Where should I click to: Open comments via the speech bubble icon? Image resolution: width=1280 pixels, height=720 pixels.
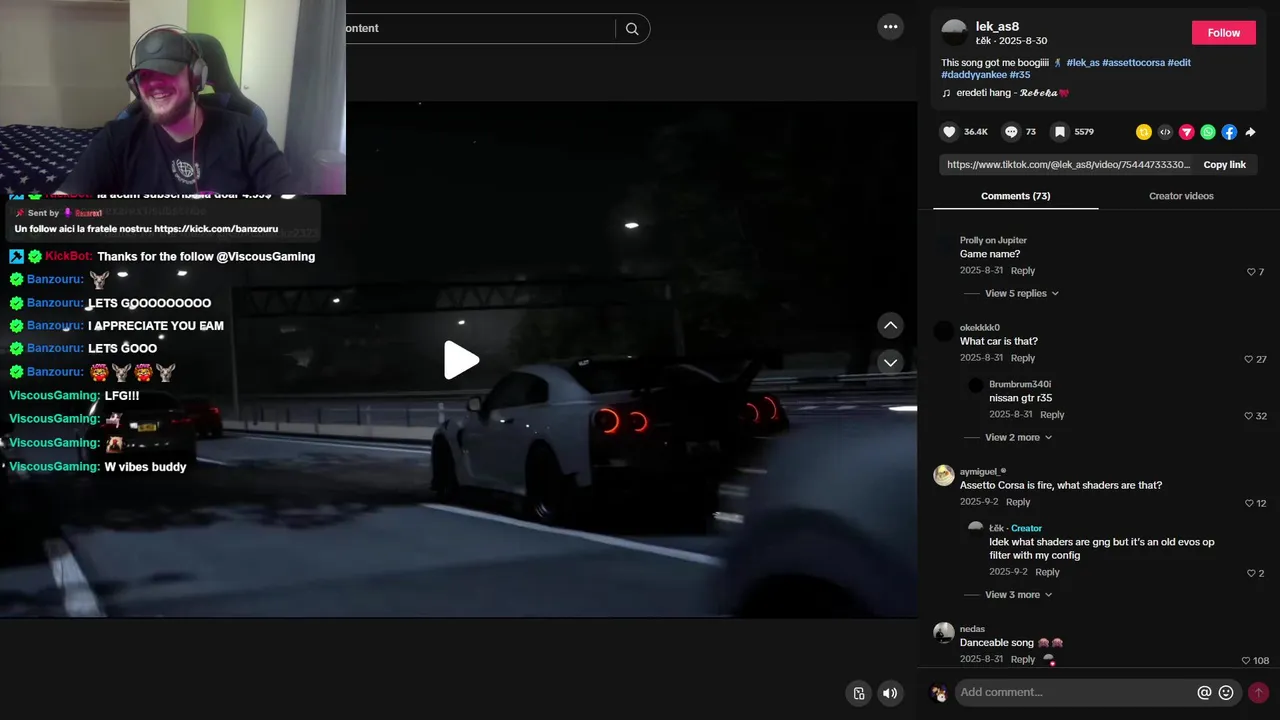1011,132
